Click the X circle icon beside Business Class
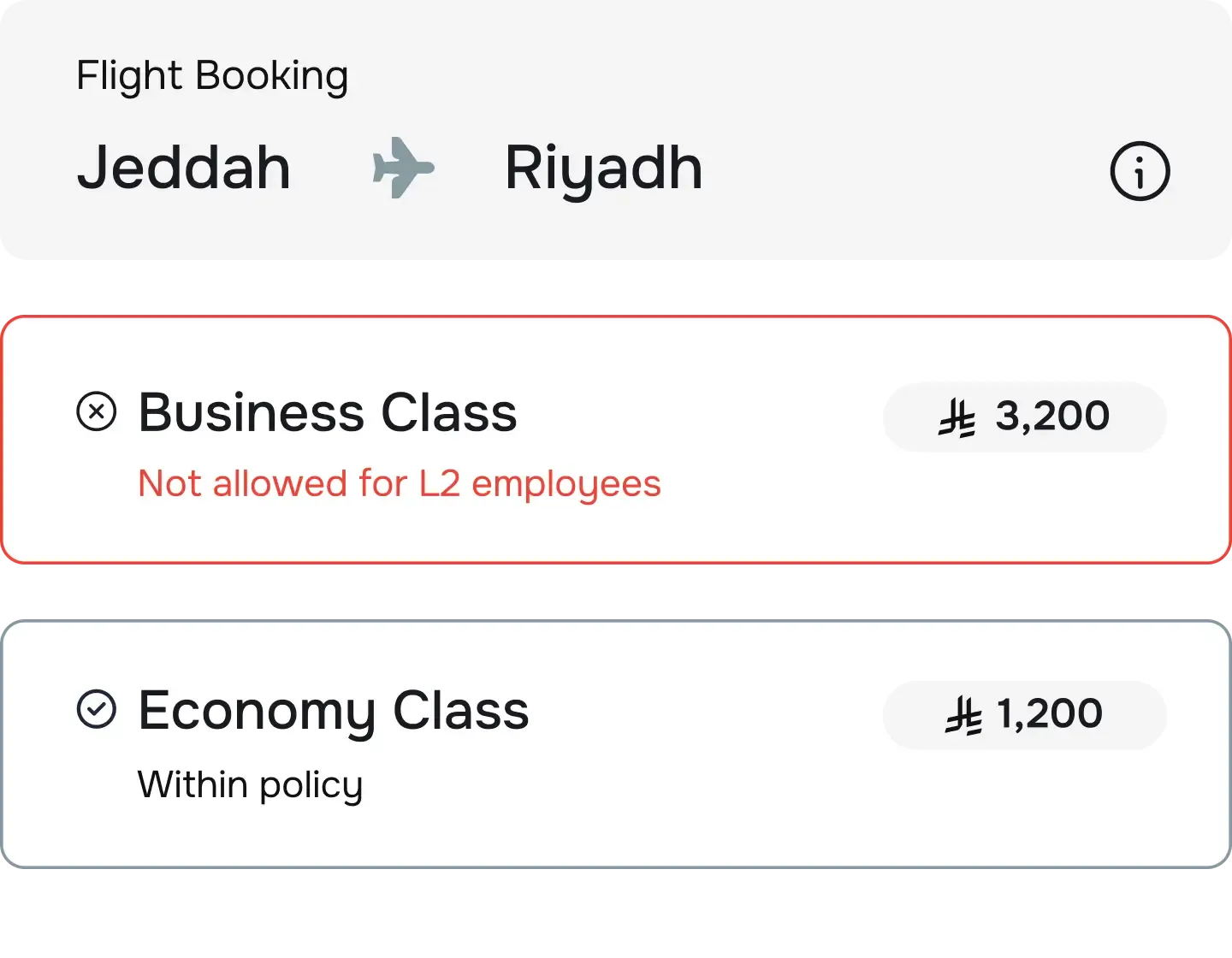The width and height of the screenshot is (1232, 958). (x=97, y=411)
